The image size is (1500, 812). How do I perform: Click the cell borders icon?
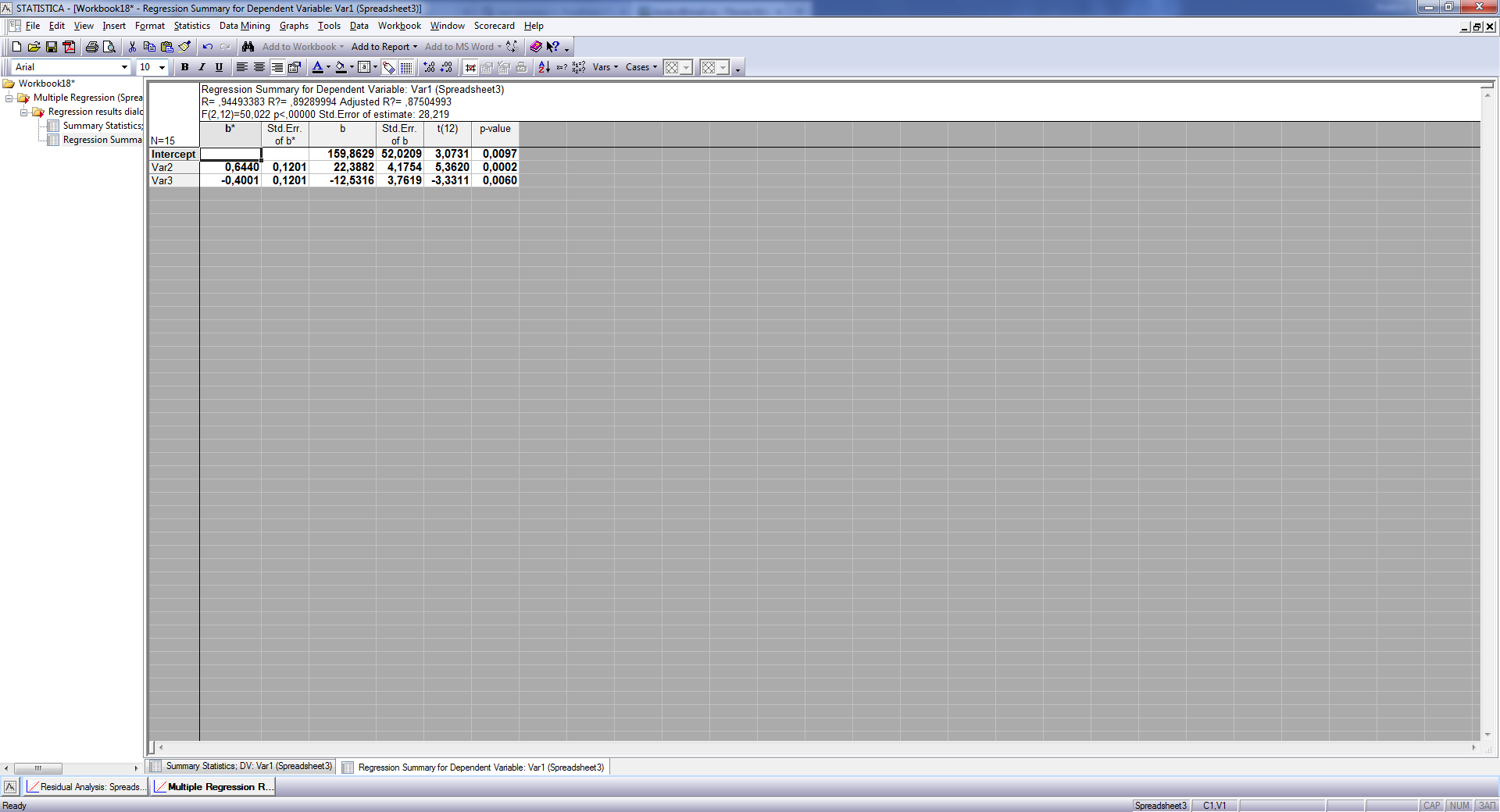pyautogui.click(x=364, y=67)
